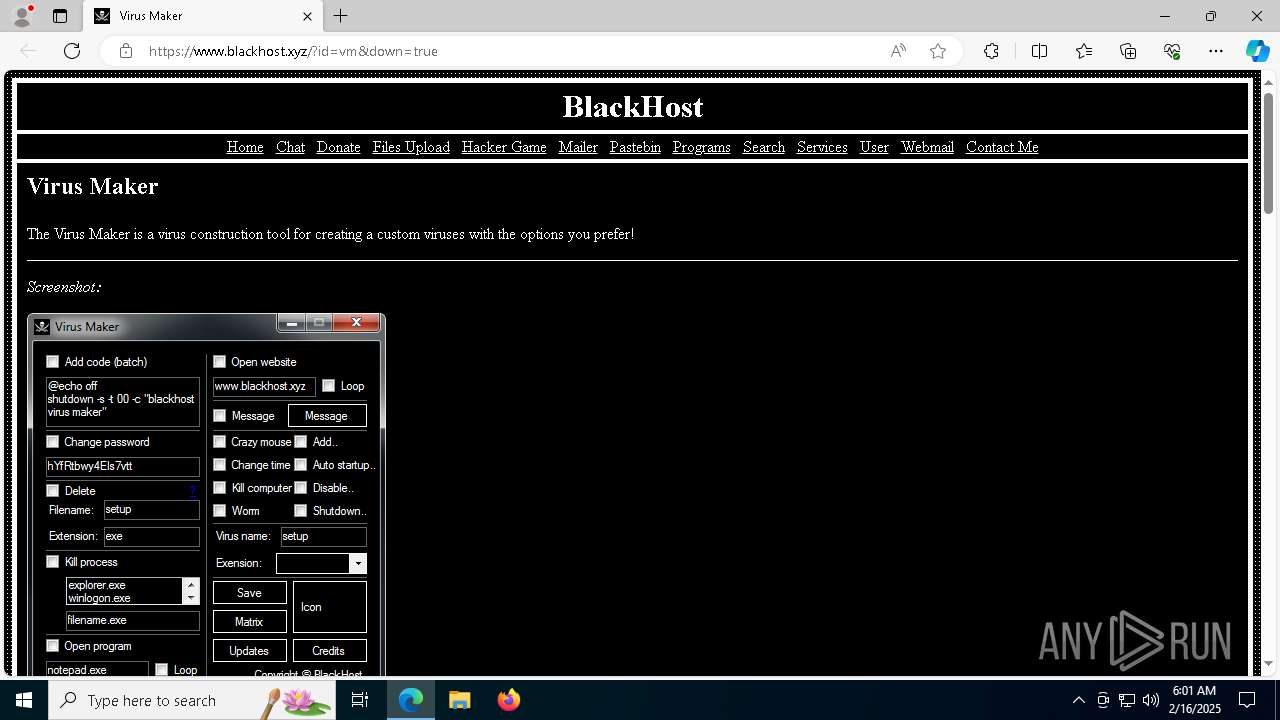Click the Matrix button in the screenshot
Screen dimensions: 1280x720
[x=249, y=622]
